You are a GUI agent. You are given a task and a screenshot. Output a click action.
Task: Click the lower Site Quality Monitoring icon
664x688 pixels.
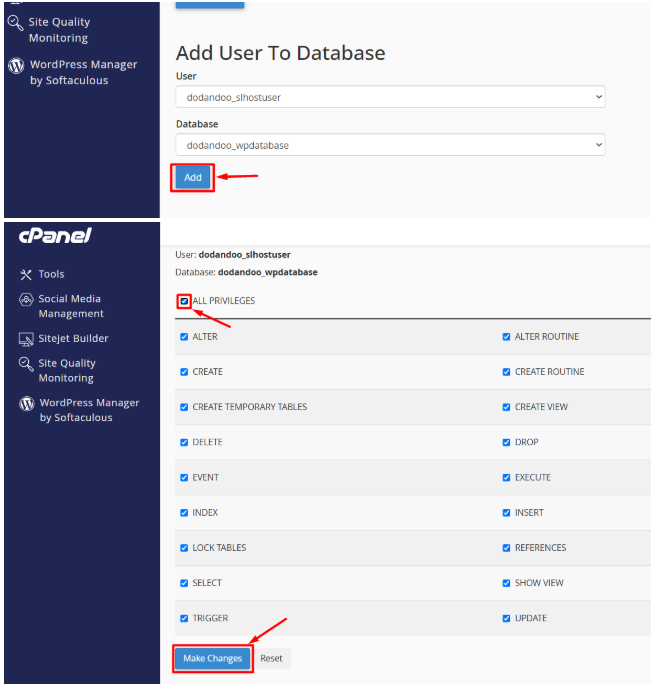click(x=27, y=364)
